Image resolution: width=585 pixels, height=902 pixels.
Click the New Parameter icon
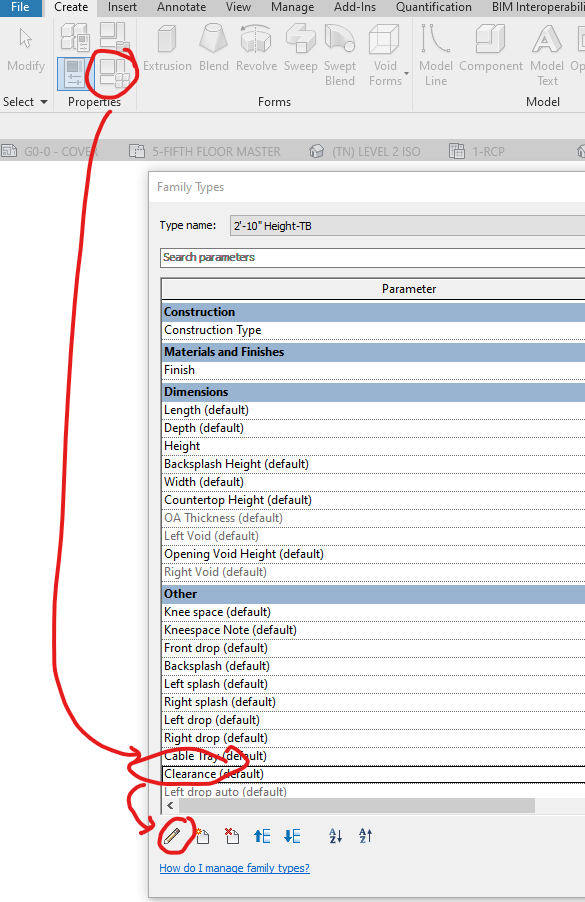click(x=202, y=836)
